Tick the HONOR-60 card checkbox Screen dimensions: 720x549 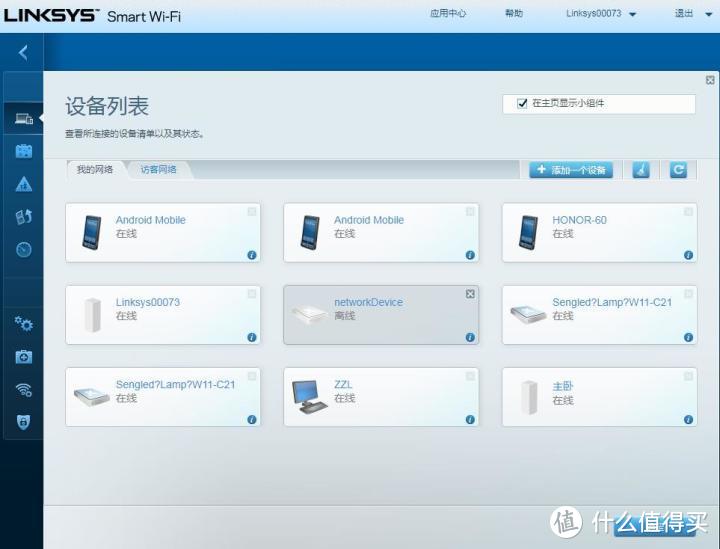688,212
